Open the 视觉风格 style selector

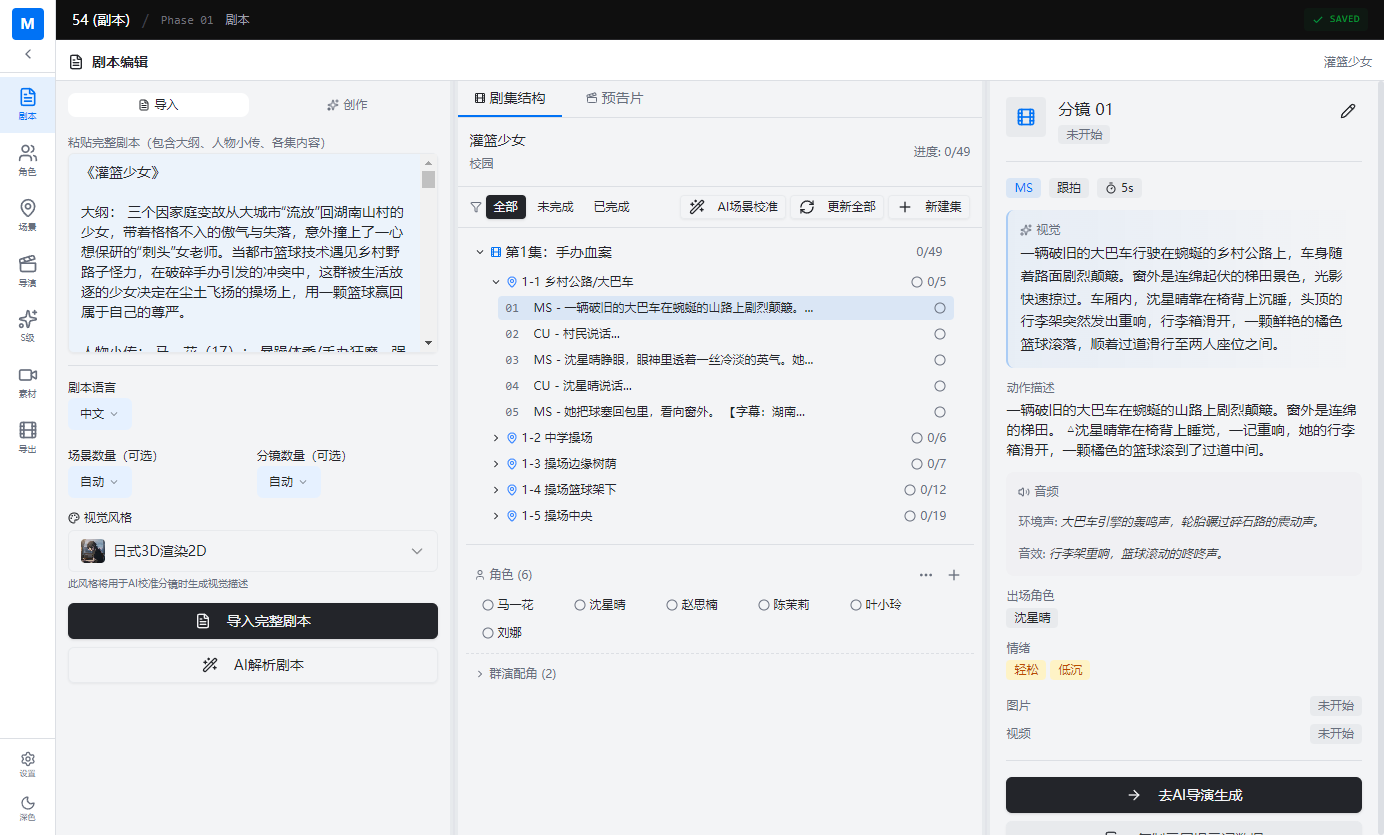click(252, 550)
